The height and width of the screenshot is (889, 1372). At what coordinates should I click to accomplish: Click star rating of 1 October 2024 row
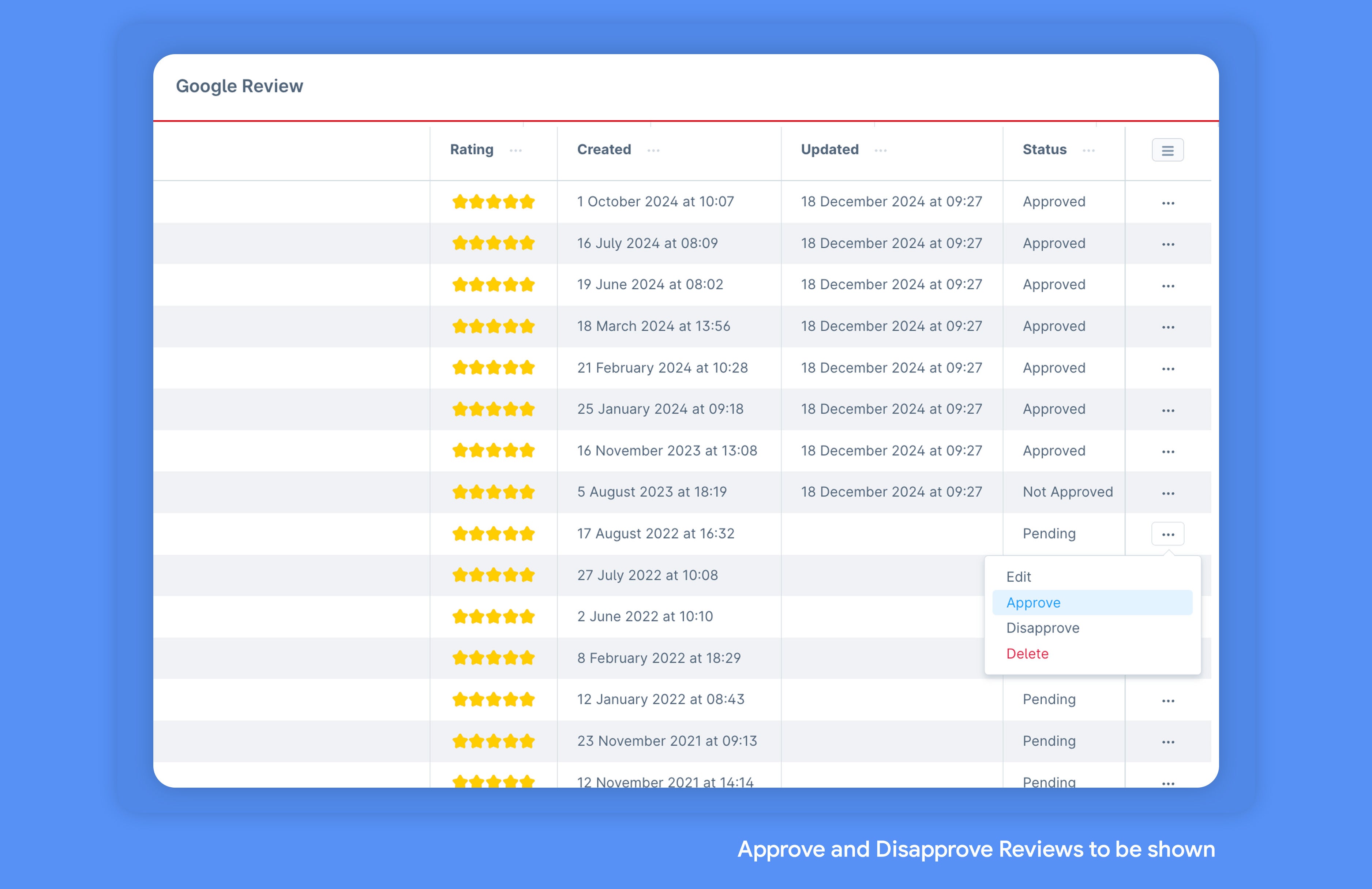pos(494,202)
